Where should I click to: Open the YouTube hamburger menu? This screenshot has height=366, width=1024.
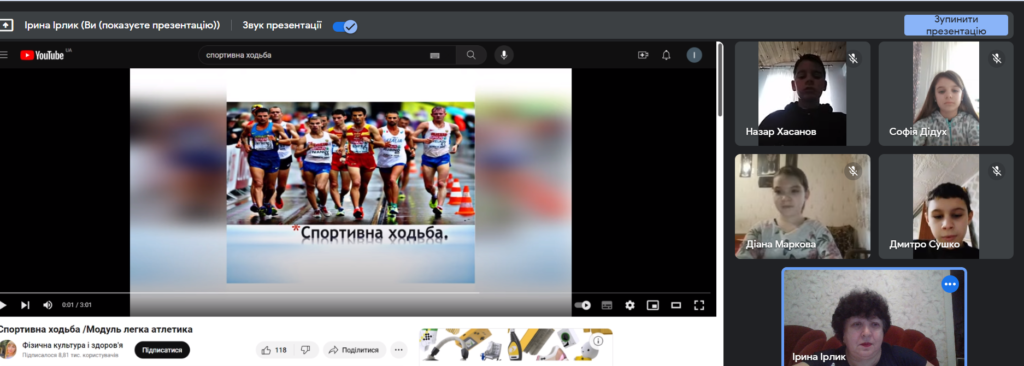[4, 55]
